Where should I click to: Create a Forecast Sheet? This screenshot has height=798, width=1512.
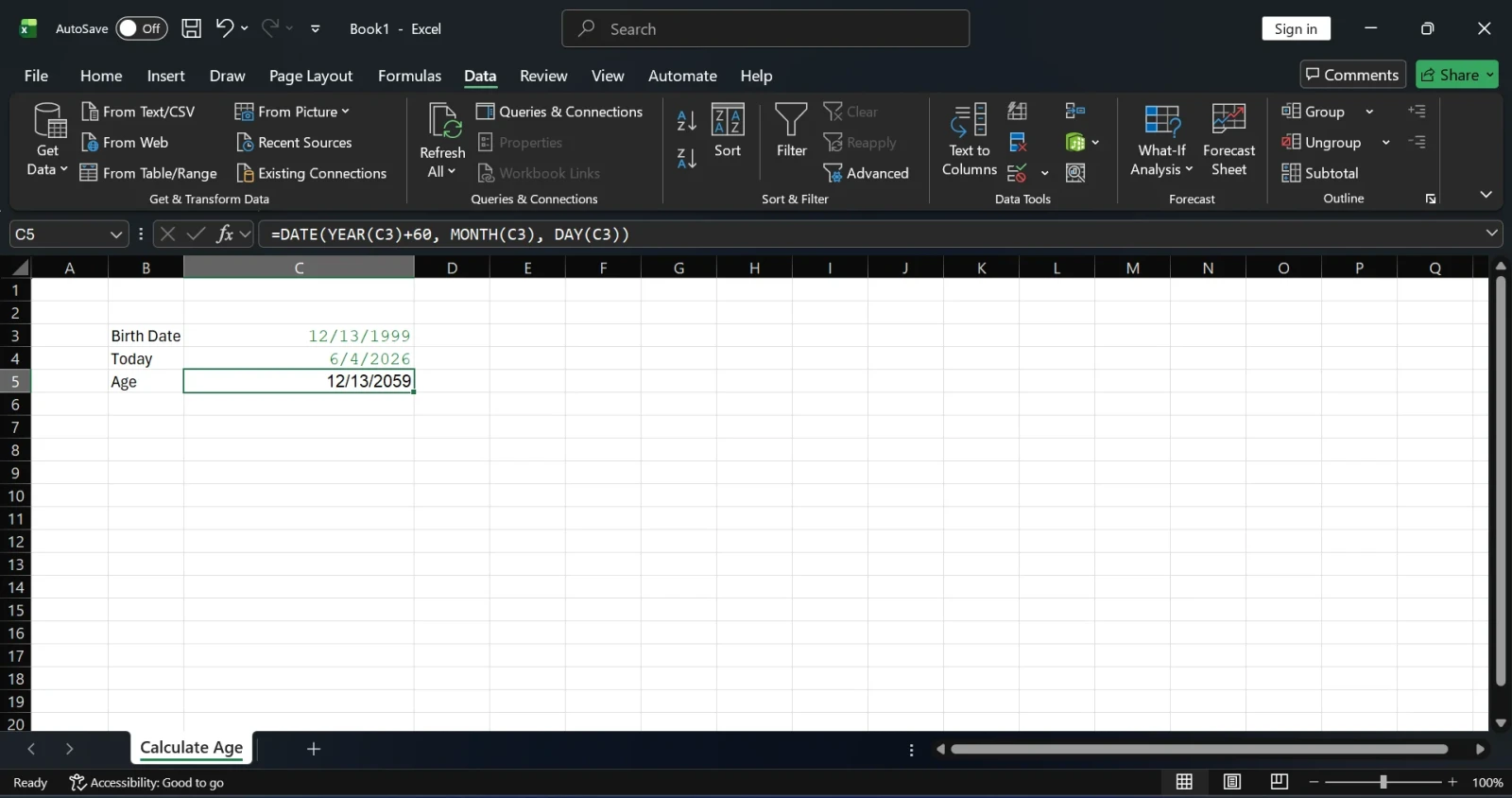1228,139
